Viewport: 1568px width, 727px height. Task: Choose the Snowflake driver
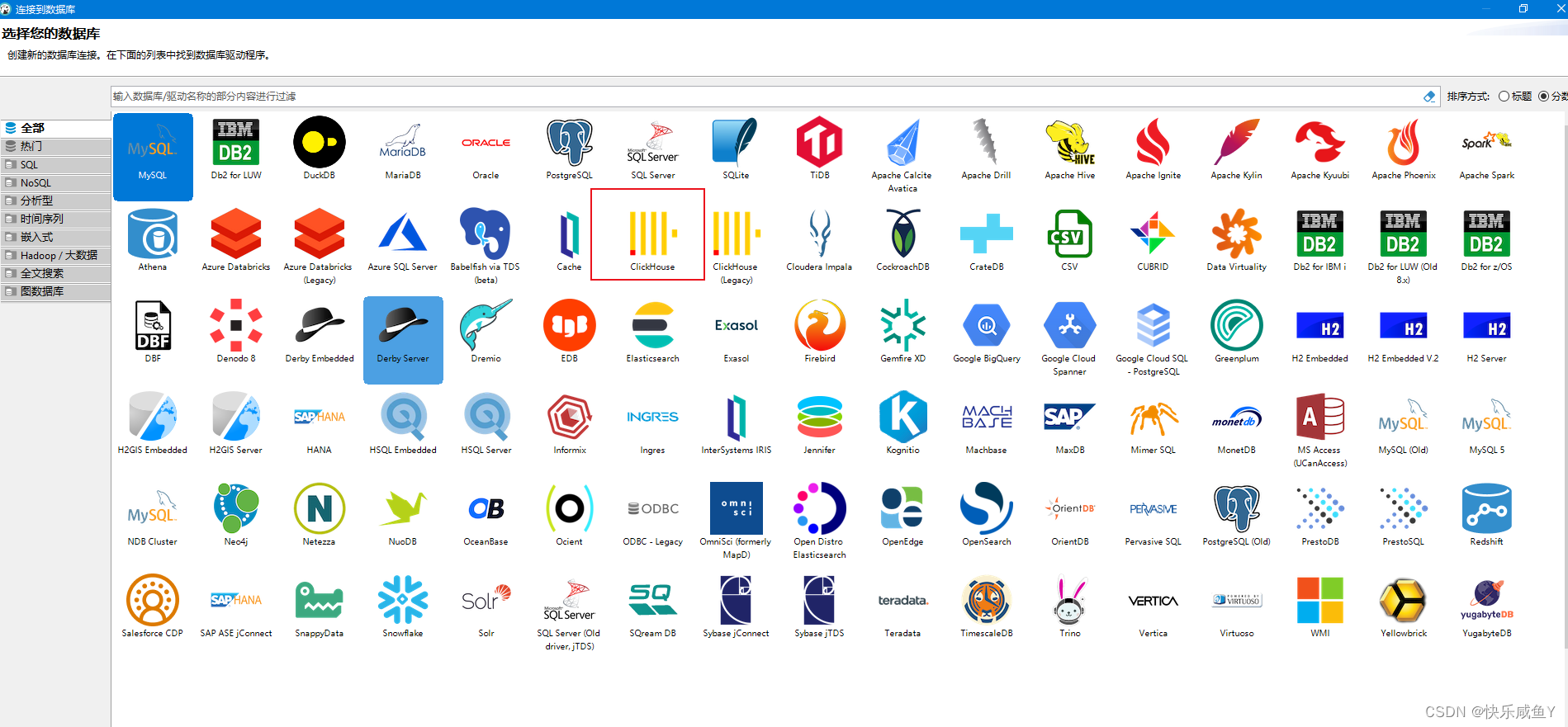pos(403,607)
